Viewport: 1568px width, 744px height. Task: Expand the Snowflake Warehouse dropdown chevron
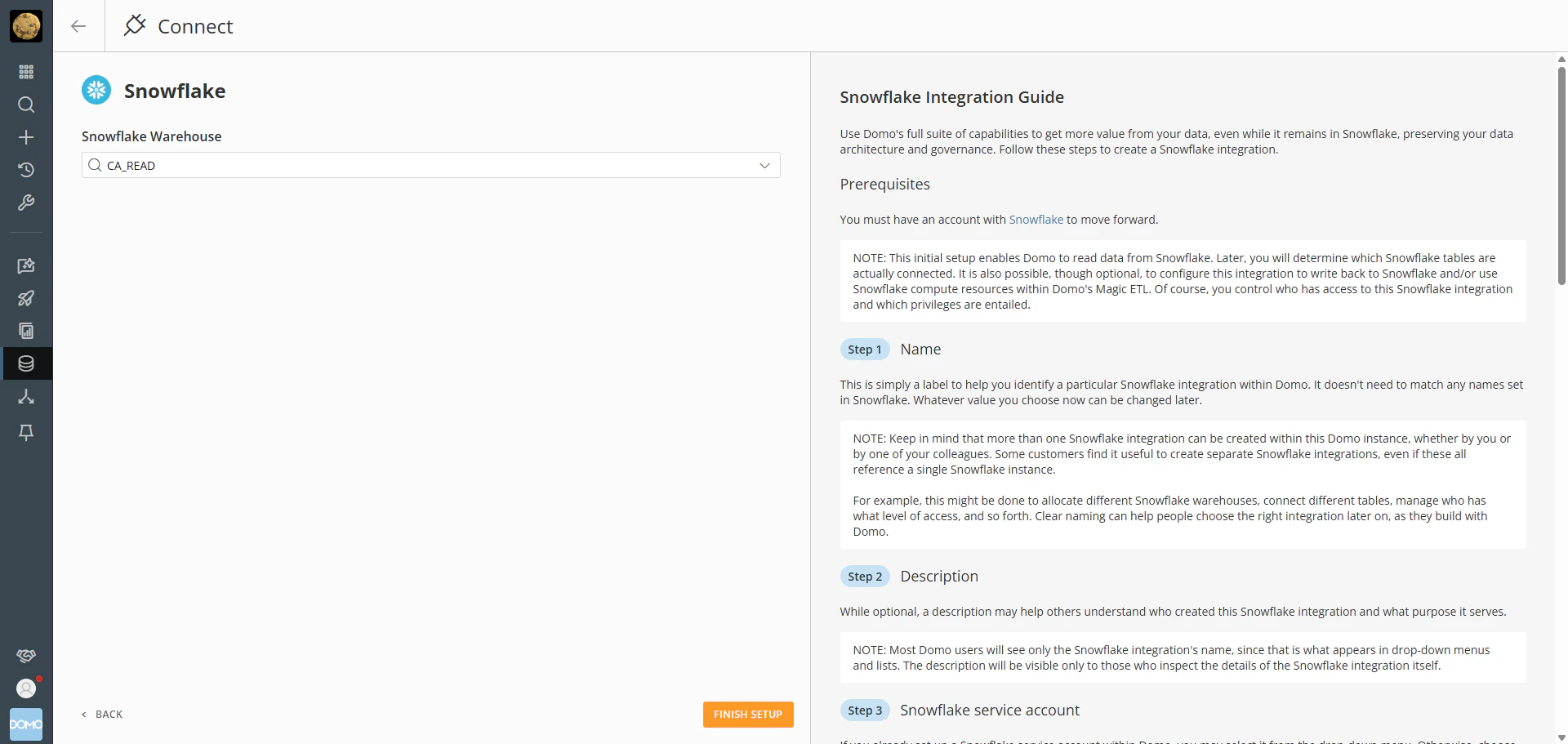[764, 165]
